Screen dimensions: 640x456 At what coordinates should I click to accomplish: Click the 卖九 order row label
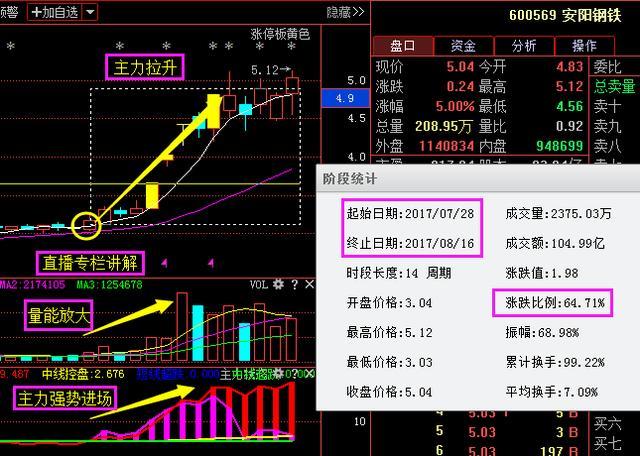tap(608, 126)
